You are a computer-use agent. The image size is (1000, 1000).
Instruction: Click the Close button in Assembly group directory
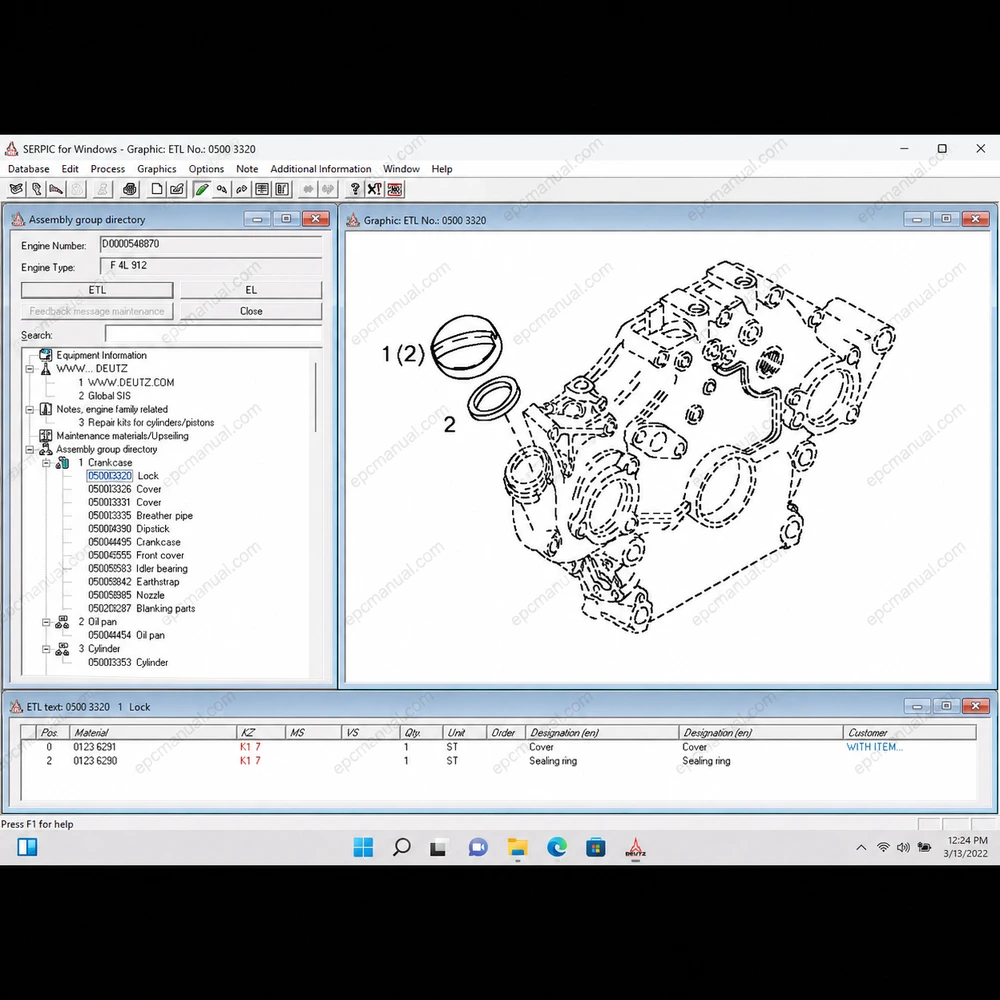(x=251, y=311)
